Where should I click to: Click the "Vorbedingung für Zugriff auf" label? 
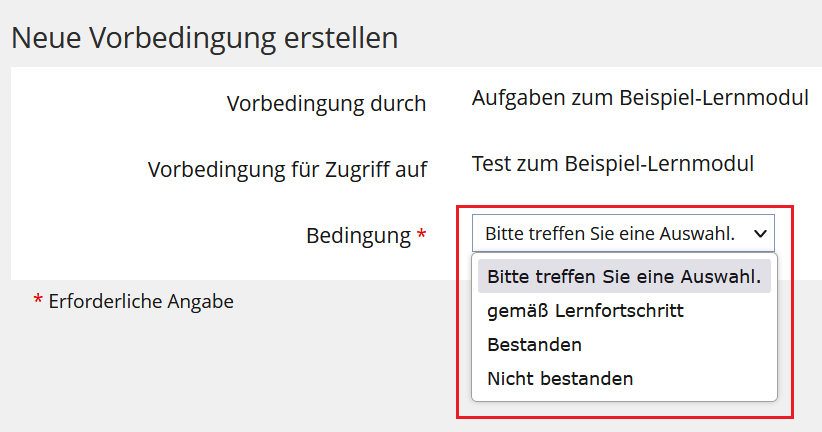[287, 170]
